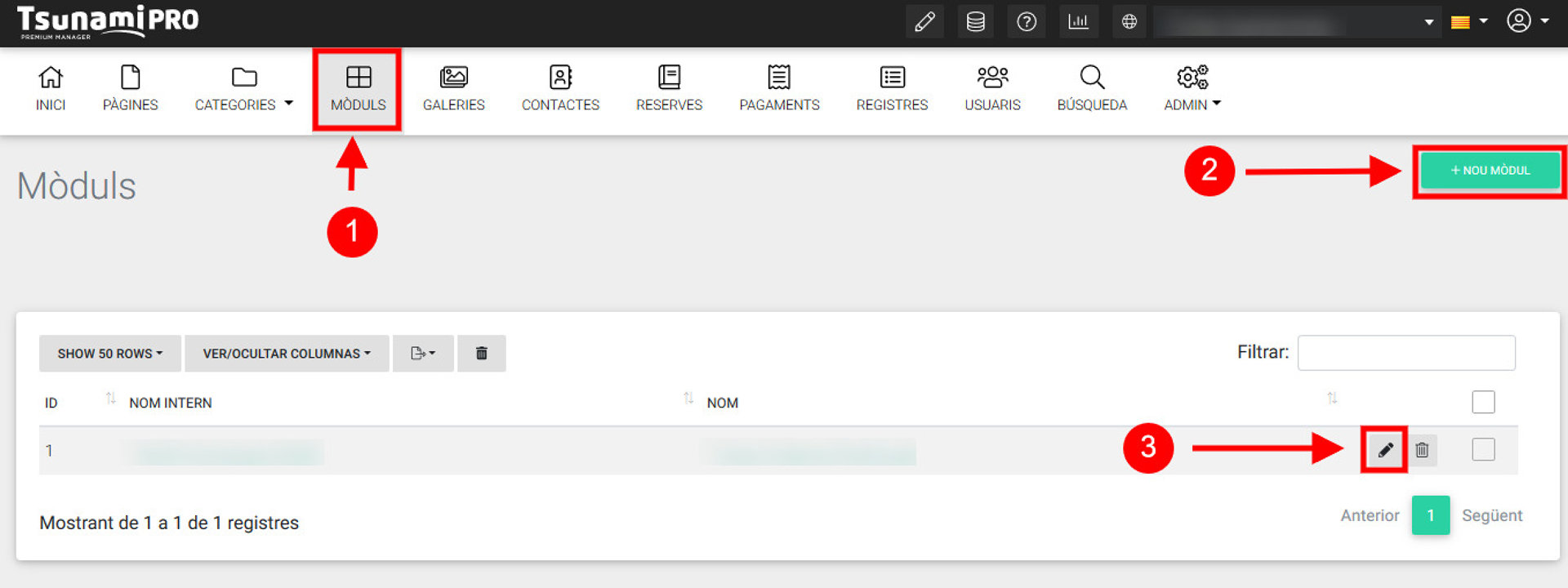Image resolution: width=1568 pixels, height=588 pixels.
Task: Open the language flag dropdown
Action: click(x=1468, y=22)
